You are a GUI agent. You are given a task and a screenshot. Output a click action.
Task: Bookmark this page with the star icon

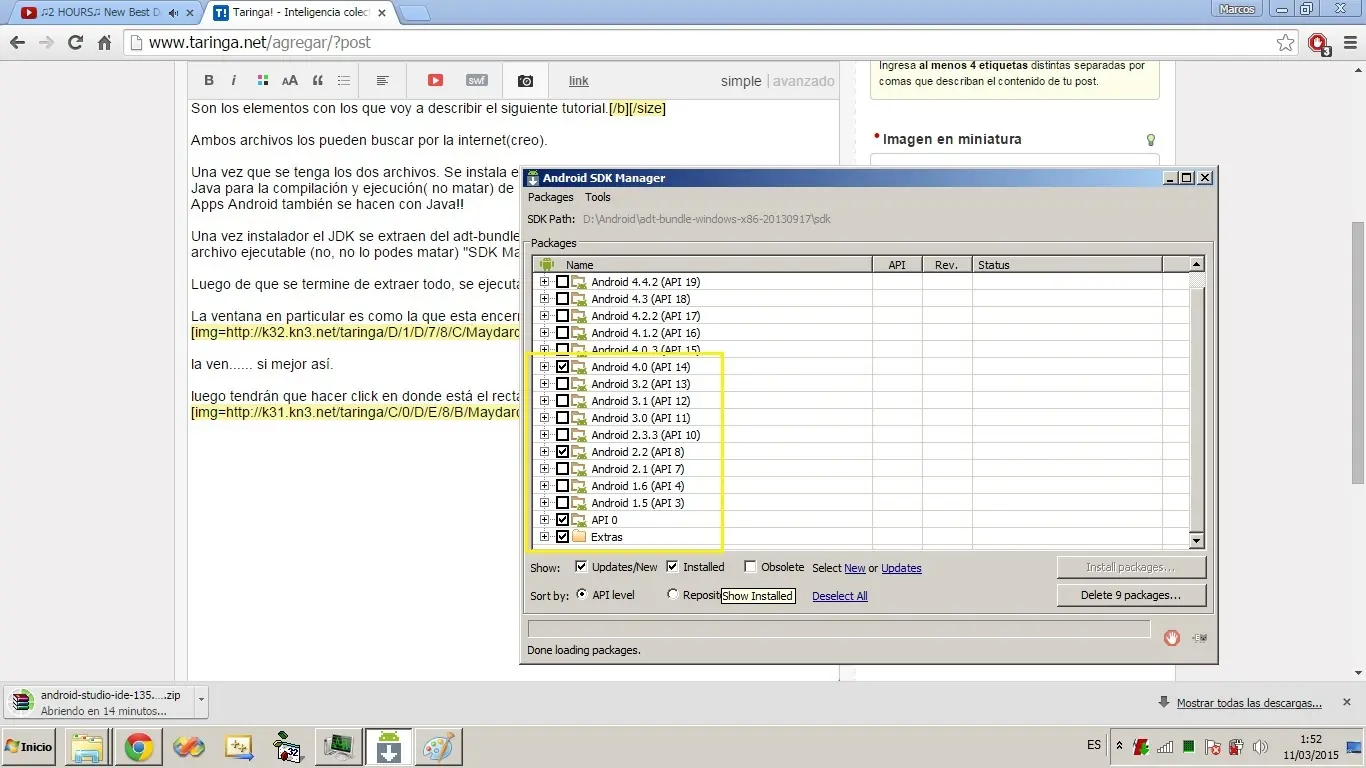[x=1286, y=43]
